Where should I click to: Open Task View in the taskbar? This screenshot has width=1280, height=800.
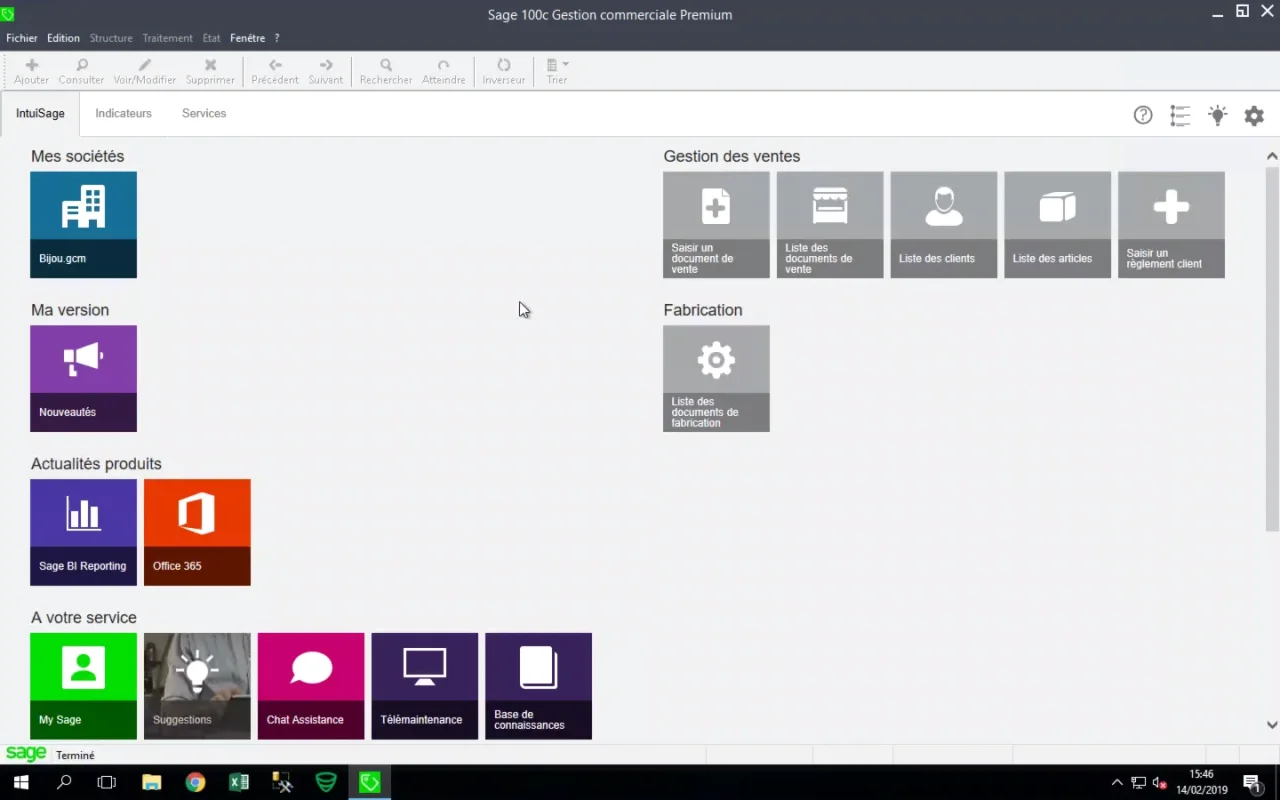(107, 782)
